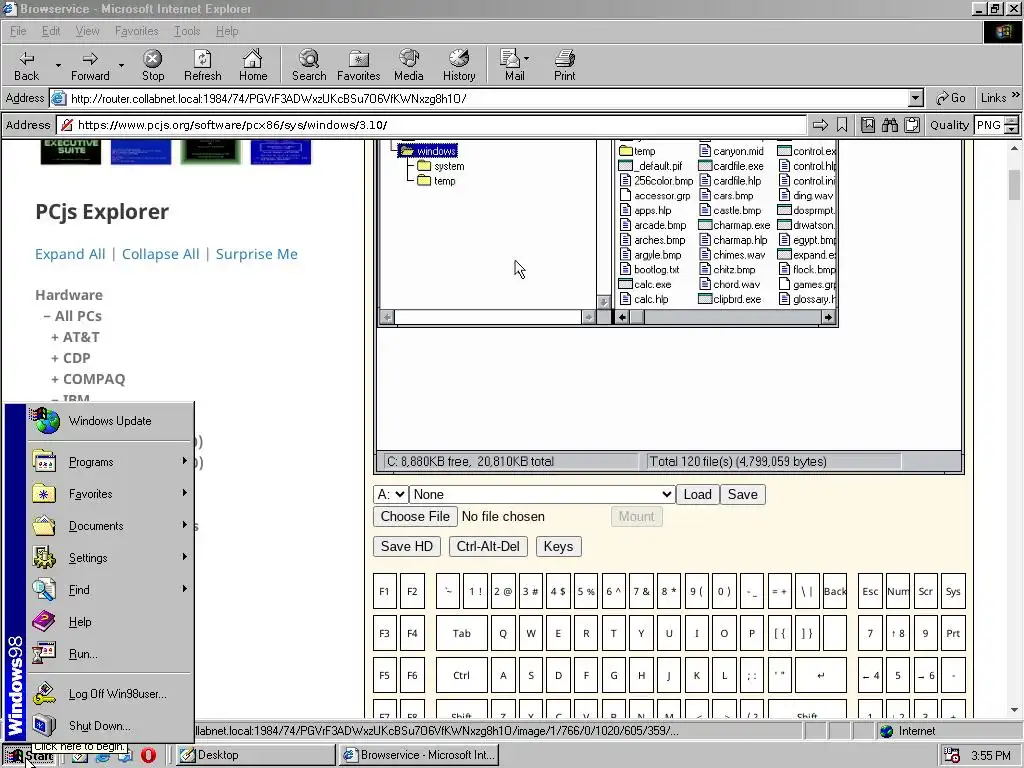
Task: Open the clipboard icon in Browservice bar
Action: (x=912, y=125)
